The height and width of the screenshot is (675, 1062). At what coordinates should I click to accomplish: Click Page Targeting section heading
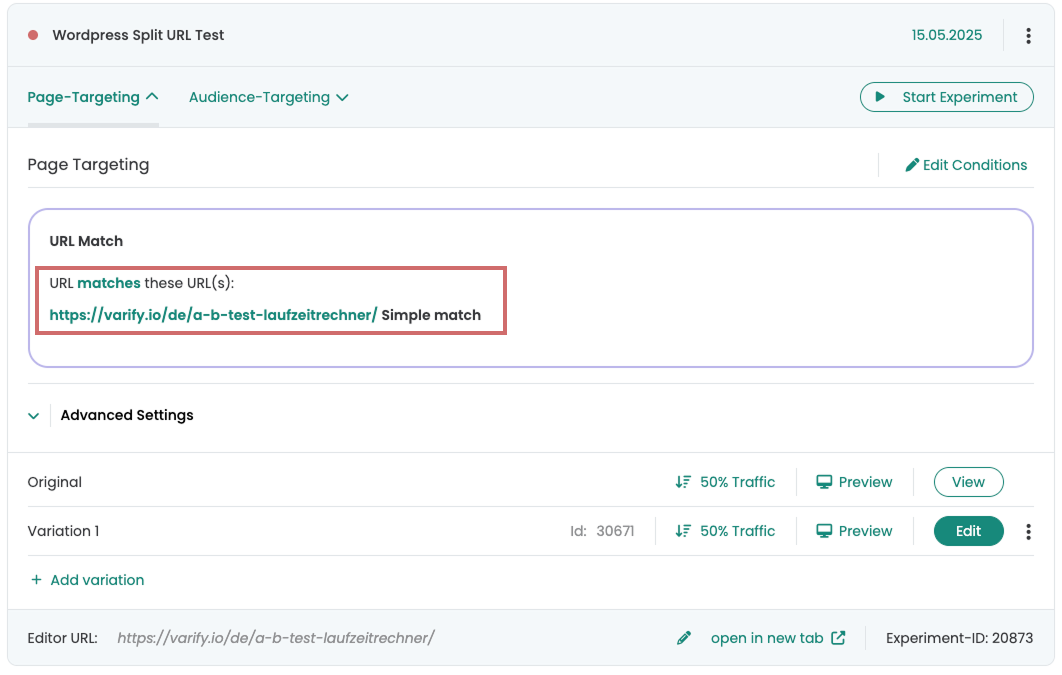click(x=88, y=165)
